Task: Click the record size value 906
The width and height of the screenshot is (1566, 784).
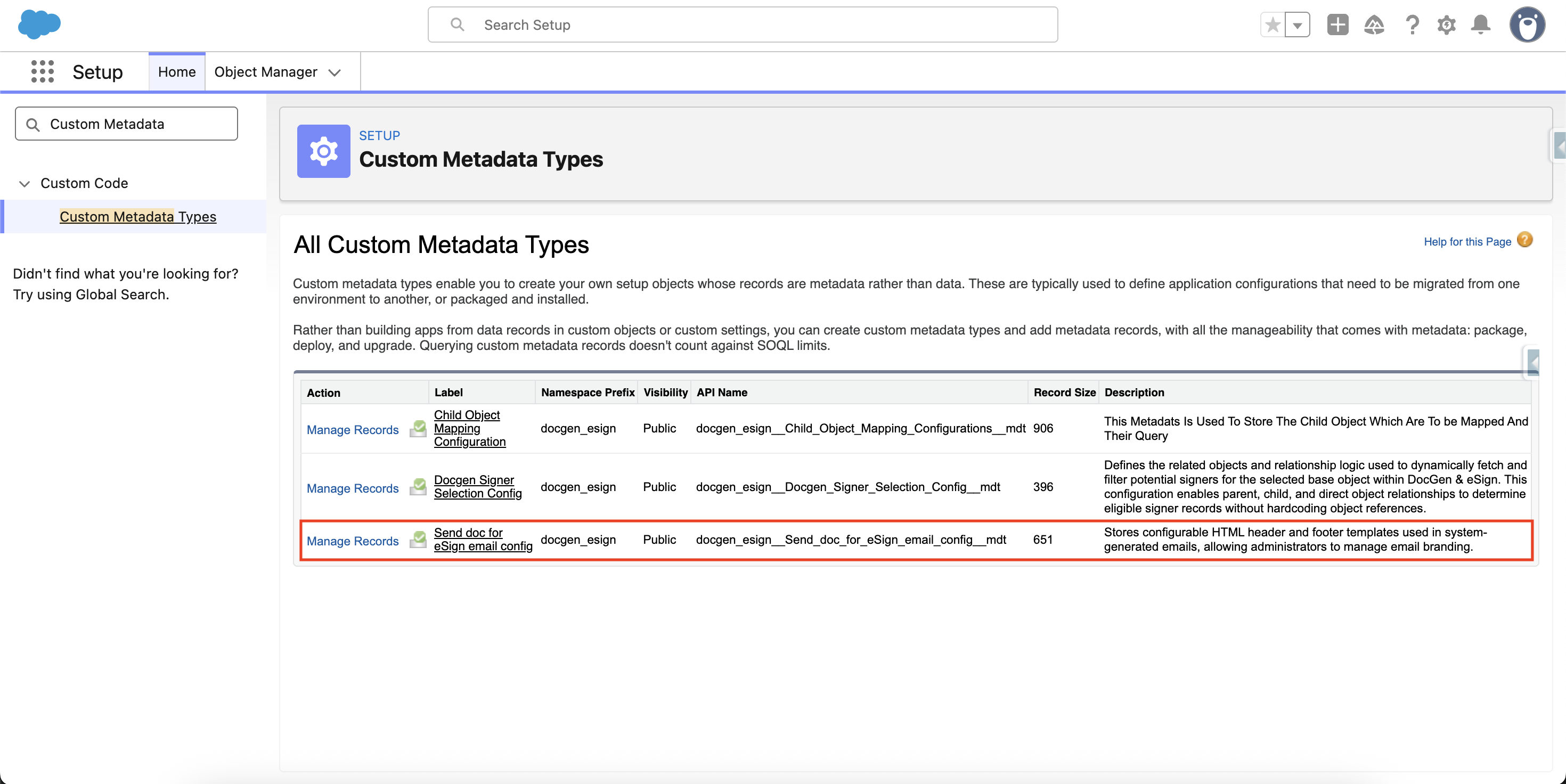Action: [1043, 428]
